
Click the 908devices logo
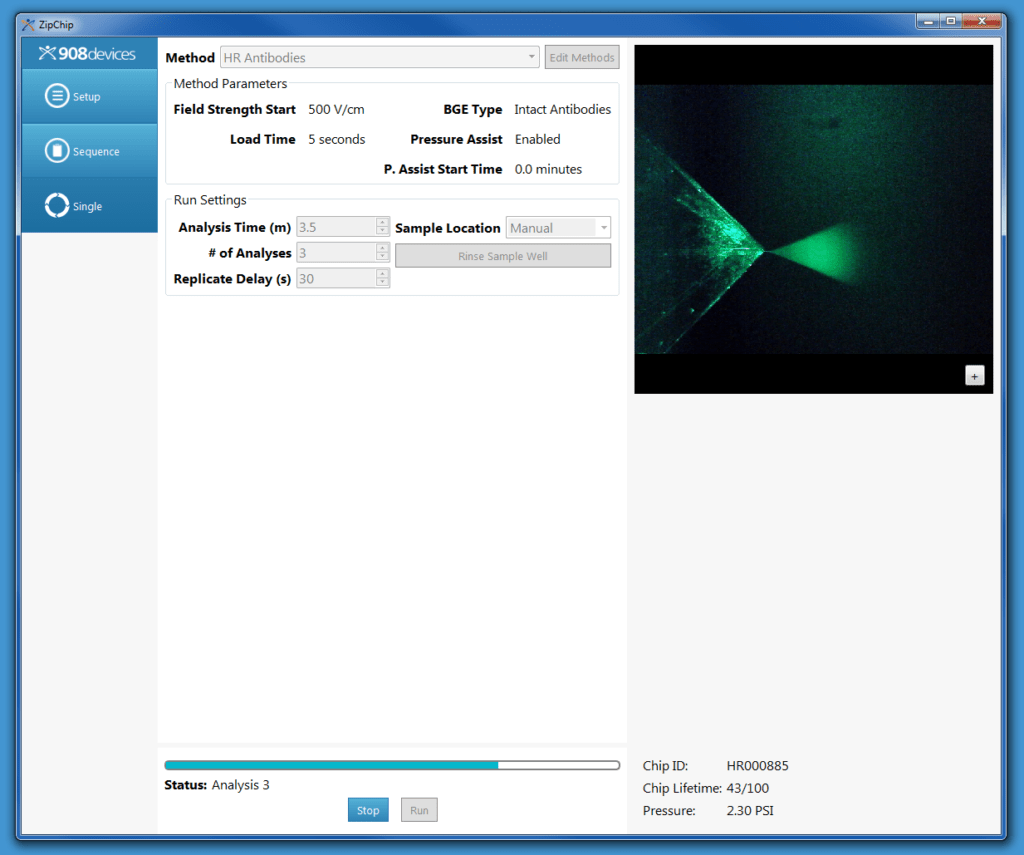pyautogui.click(x=88, y=52)
